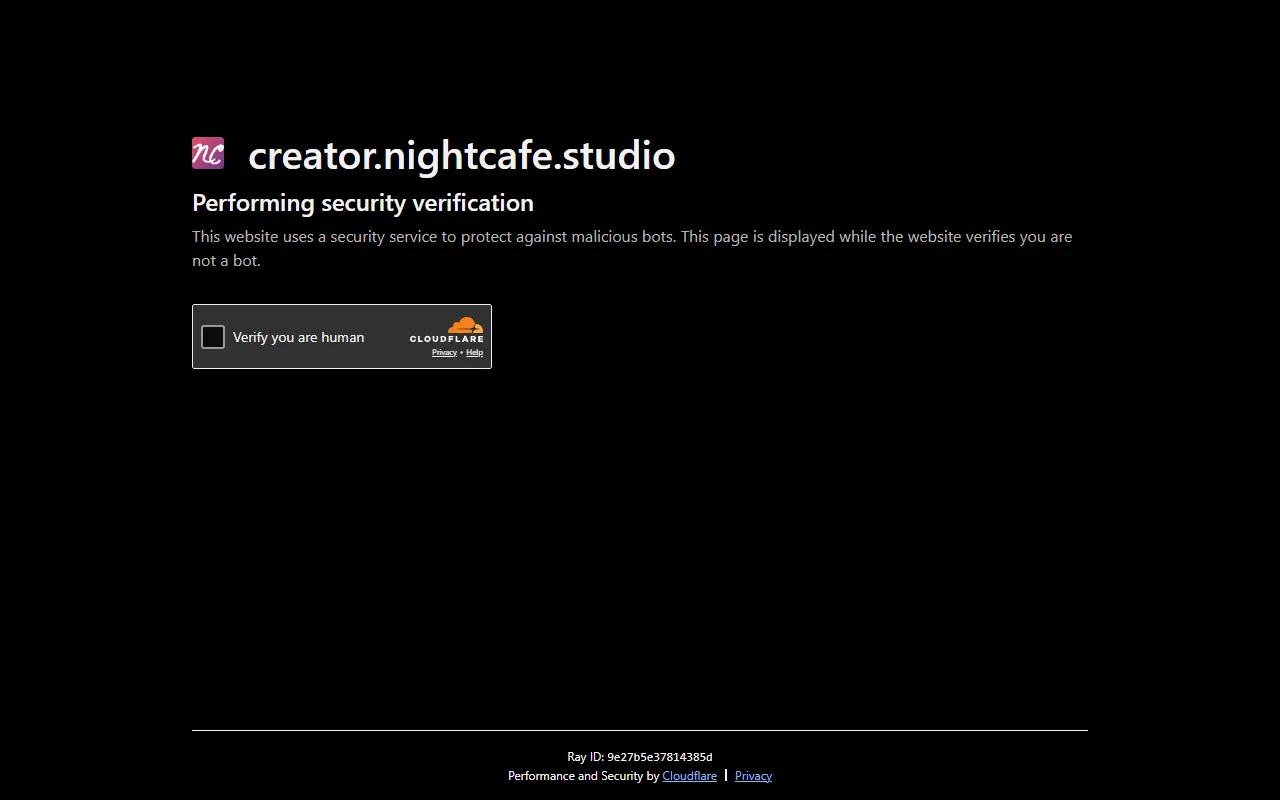Image resolution: width=1280 pixels, height=800 pixels.
Task: Click the "Performance and Security by" footer text
Action: click(x=583, y=776)
